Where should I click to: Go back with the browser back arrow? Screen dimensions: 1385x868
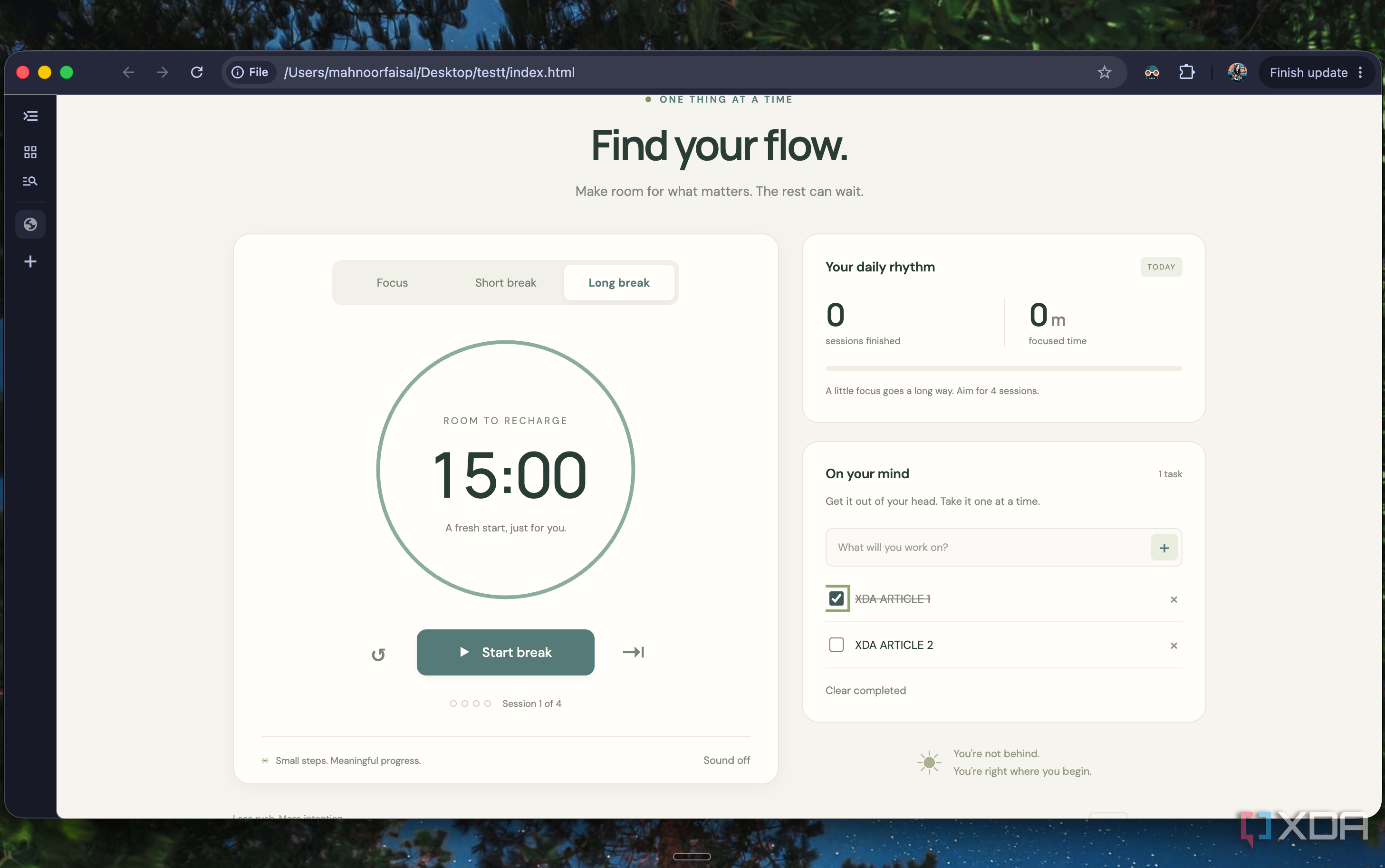point(128,72)
